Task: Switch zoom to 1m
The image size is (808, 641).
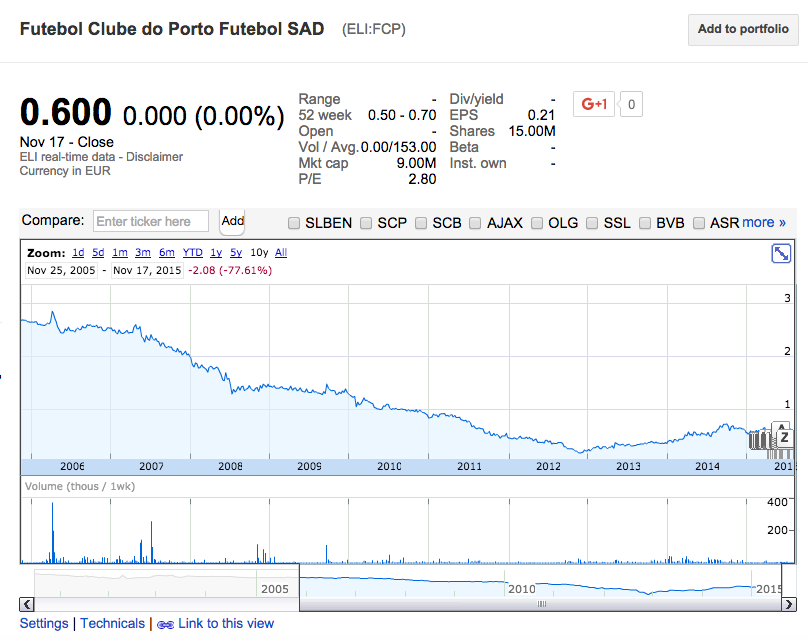Action: click(x=120, y=252)
